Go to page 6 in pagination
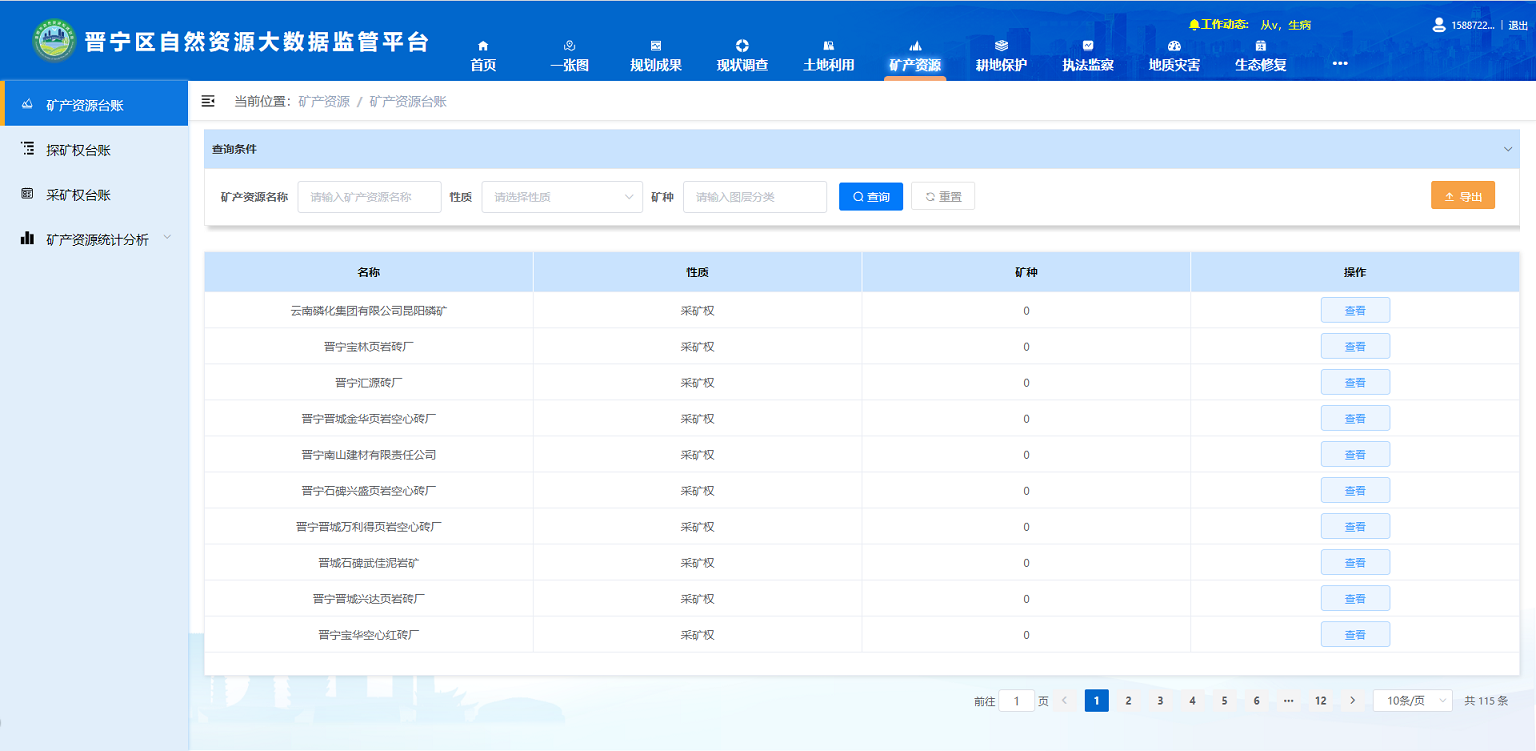 [x=1256, y=701]
